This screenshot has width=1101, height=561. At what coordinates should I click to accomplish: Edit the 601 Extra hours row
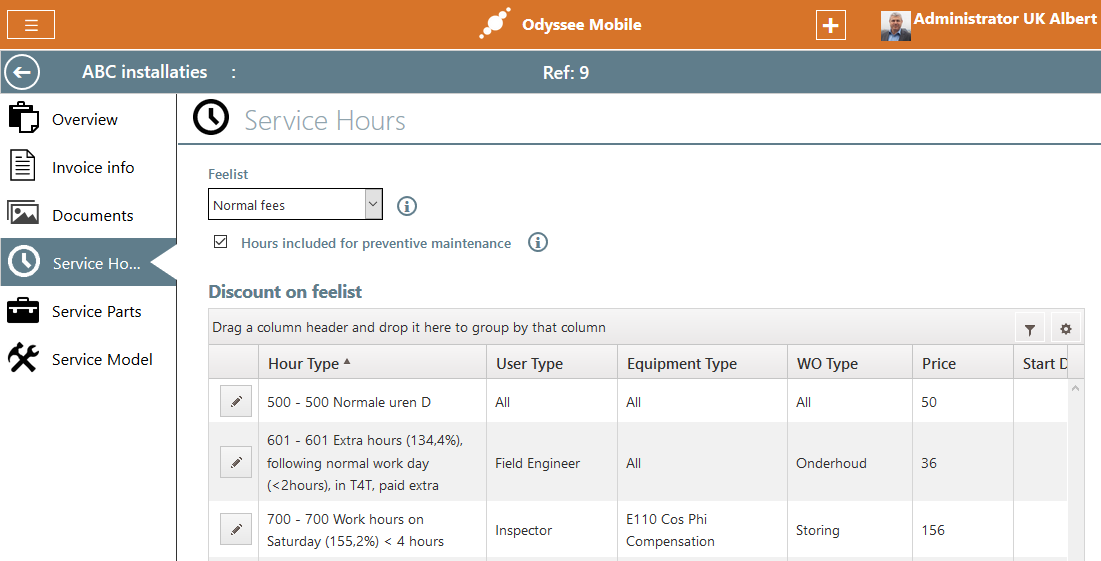(236, 463)
